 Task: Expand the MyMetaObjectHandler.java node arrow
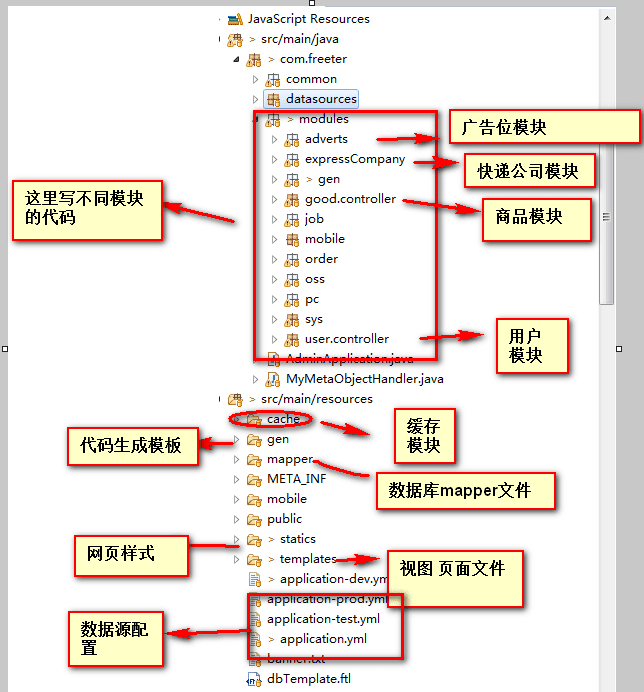[x=255, y=379]
